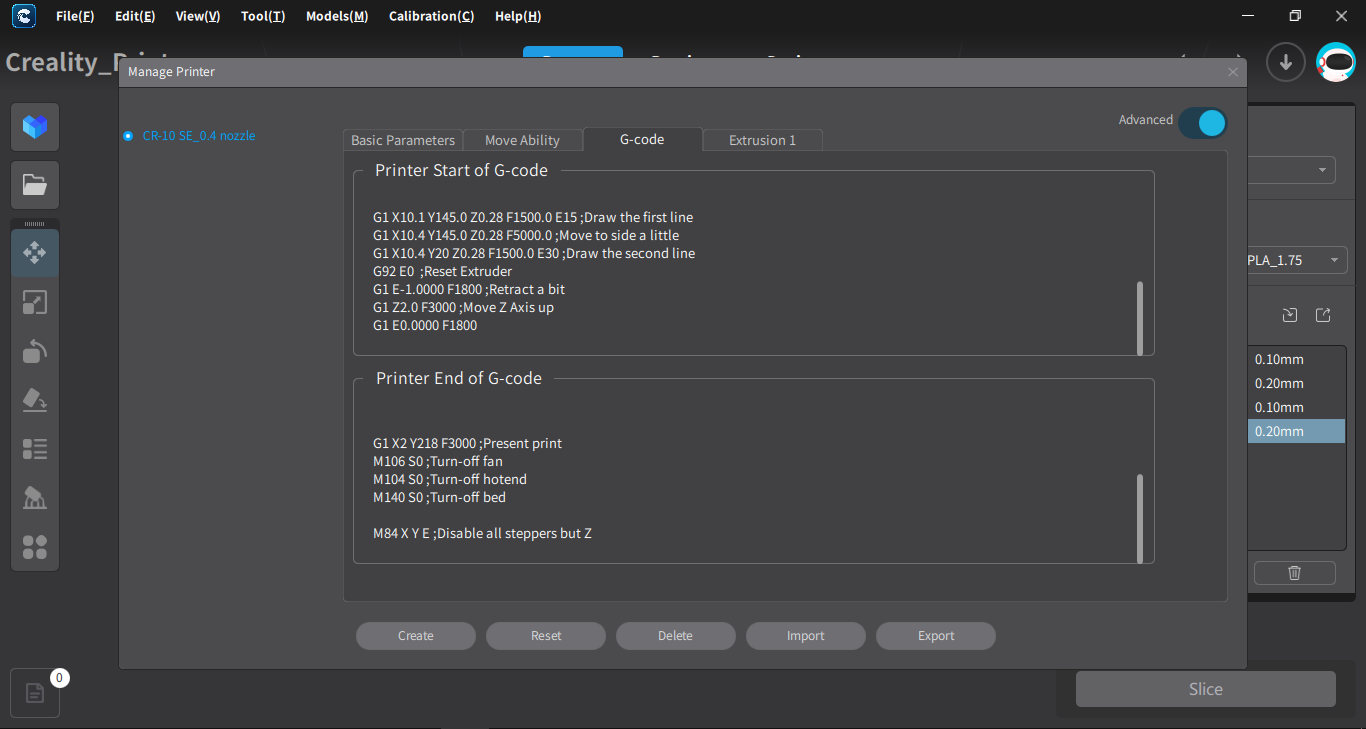Open the Models menu
Screen dimensions: 1366x729
point(337,16)
